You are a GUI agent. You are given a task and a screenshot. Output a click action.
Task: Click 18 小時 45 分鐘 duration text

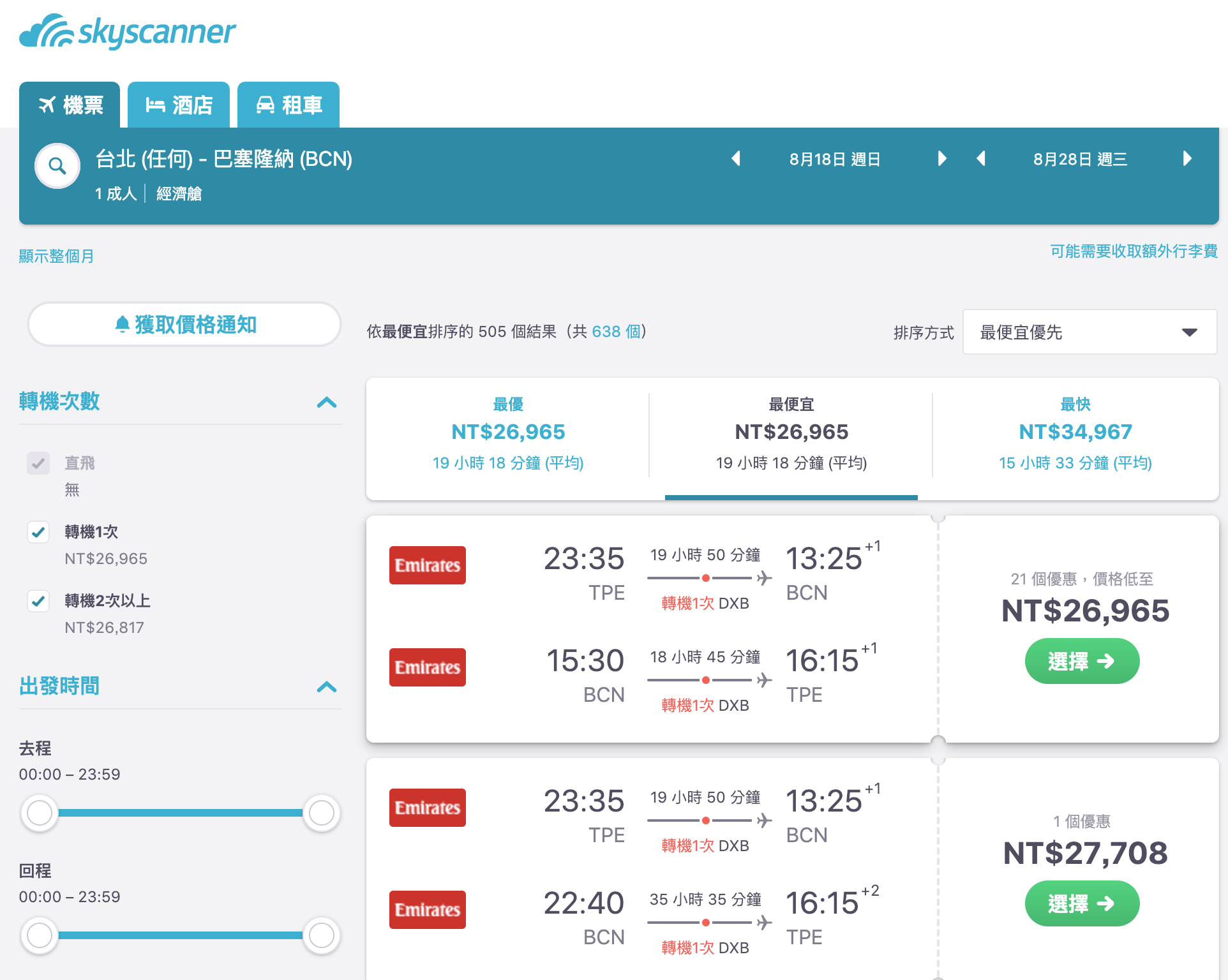705,657
